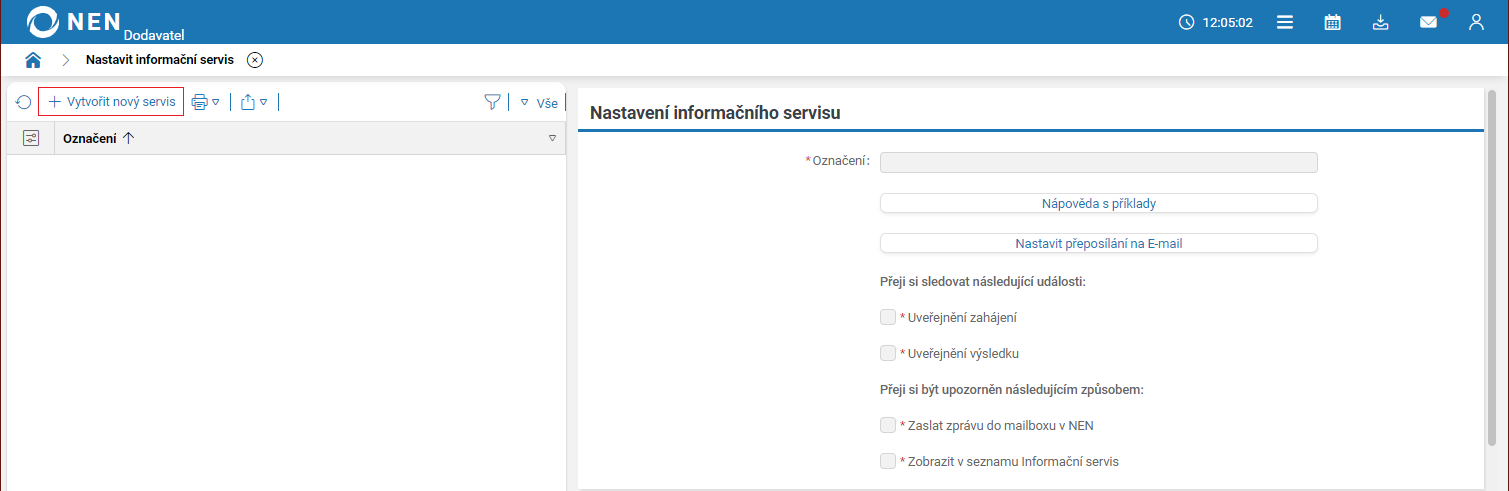Check the Uveřejnění zahájení checkbox
This screenshot has width=1509, height=491.
tap(888, 317)
